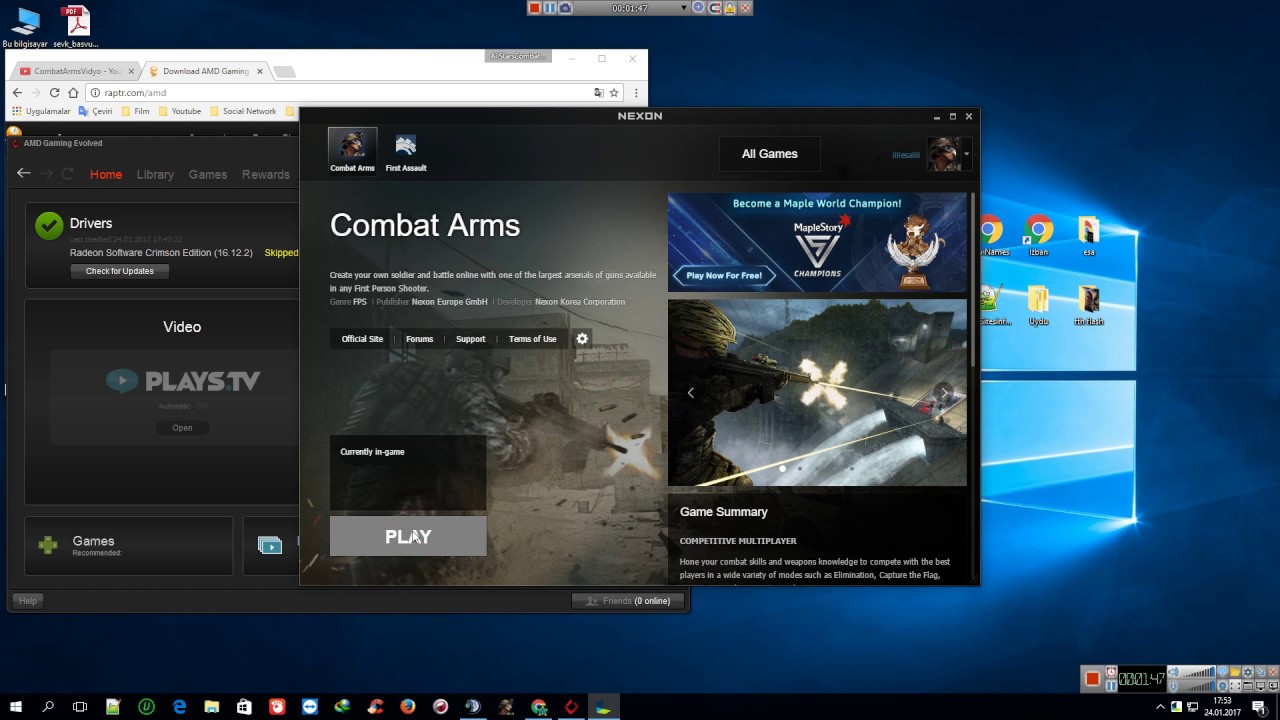Take screenshot with camera in recorder bar
The height and width of the screenshot is (720, 1280).
(x=565, y=8)
